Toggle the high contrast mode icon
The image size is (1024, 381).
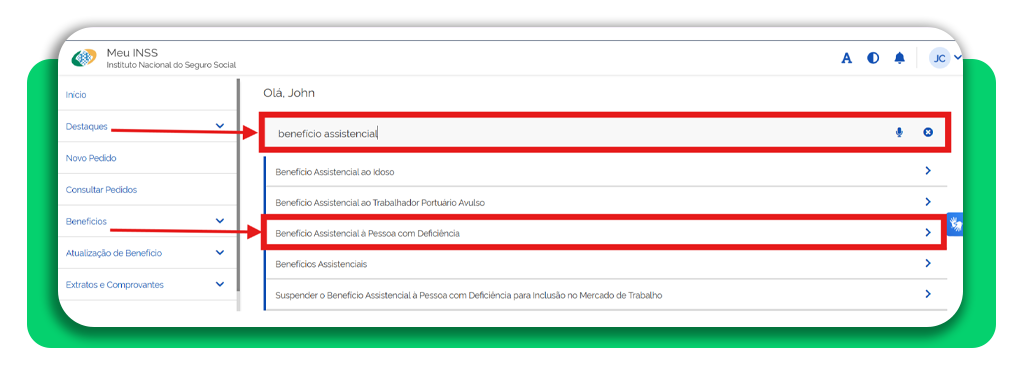point(873,58)
